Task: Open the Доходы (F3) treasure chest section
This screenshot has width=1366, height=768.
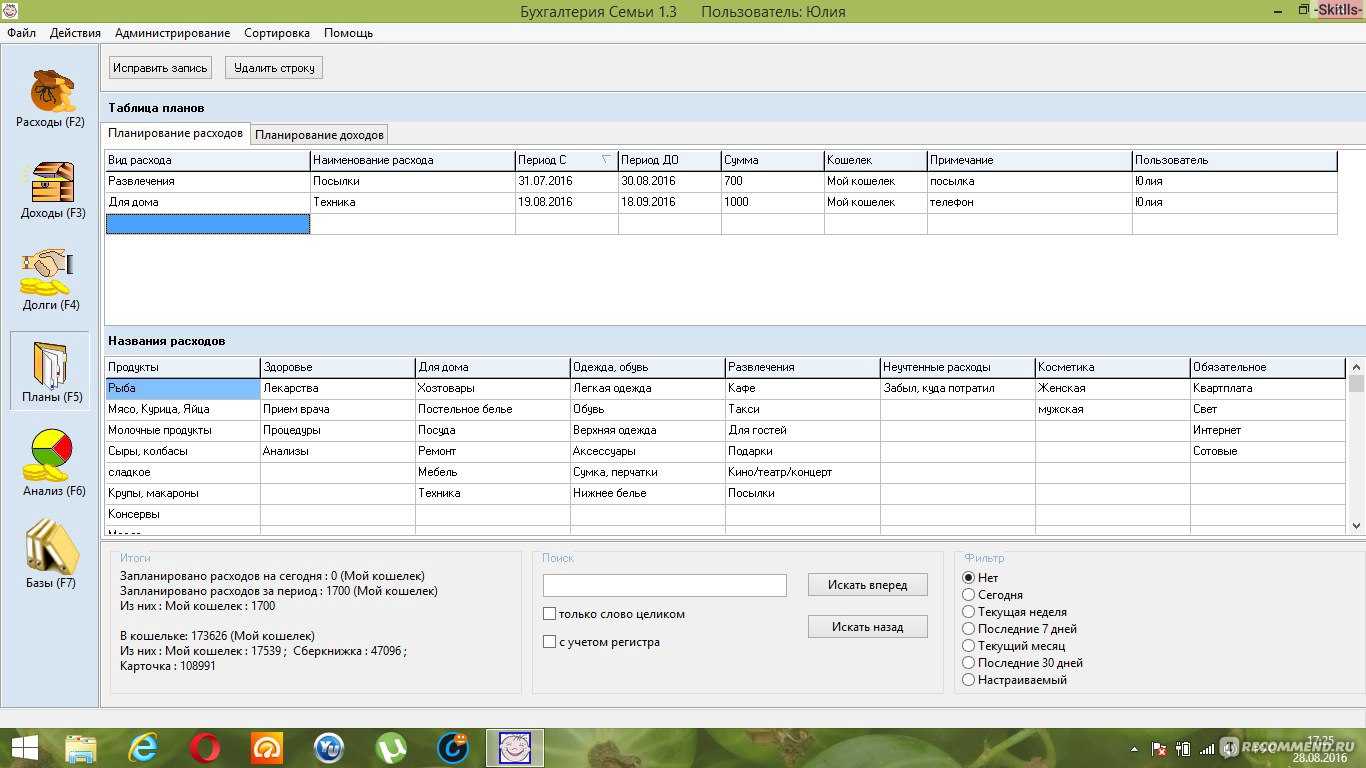Action: [53, 190]
